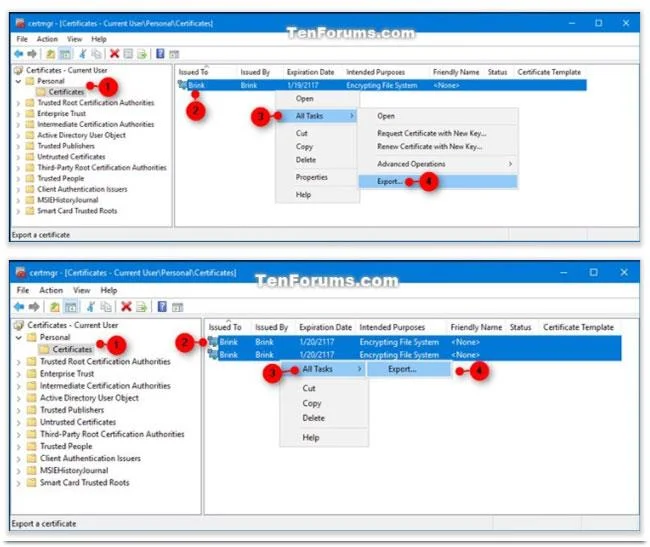Open Action menu in upper certmgr window
This screenshot has width=650, height=547.
[47, 39]
